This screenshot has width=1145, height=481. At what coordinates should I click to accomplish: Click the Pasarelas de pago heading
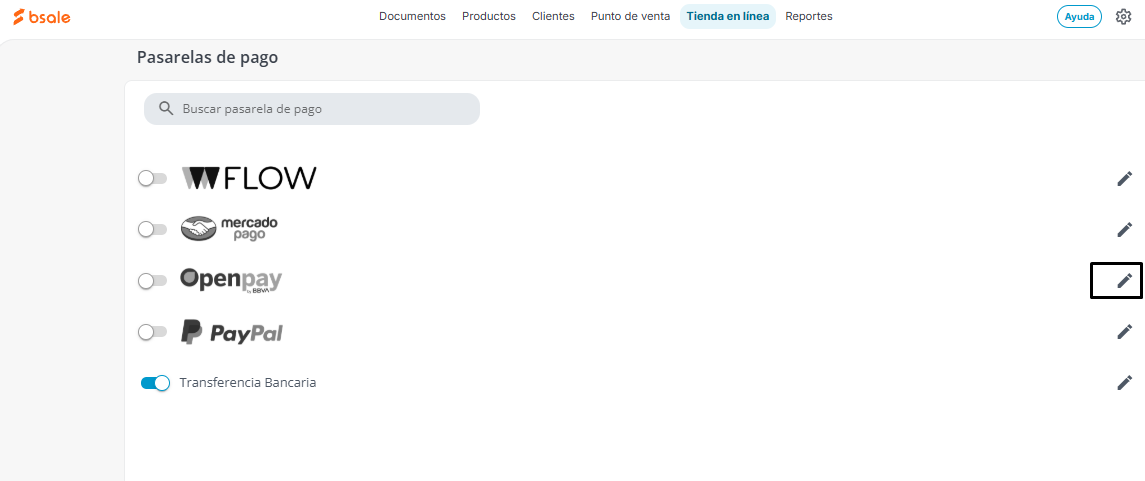tap(207, 58)
